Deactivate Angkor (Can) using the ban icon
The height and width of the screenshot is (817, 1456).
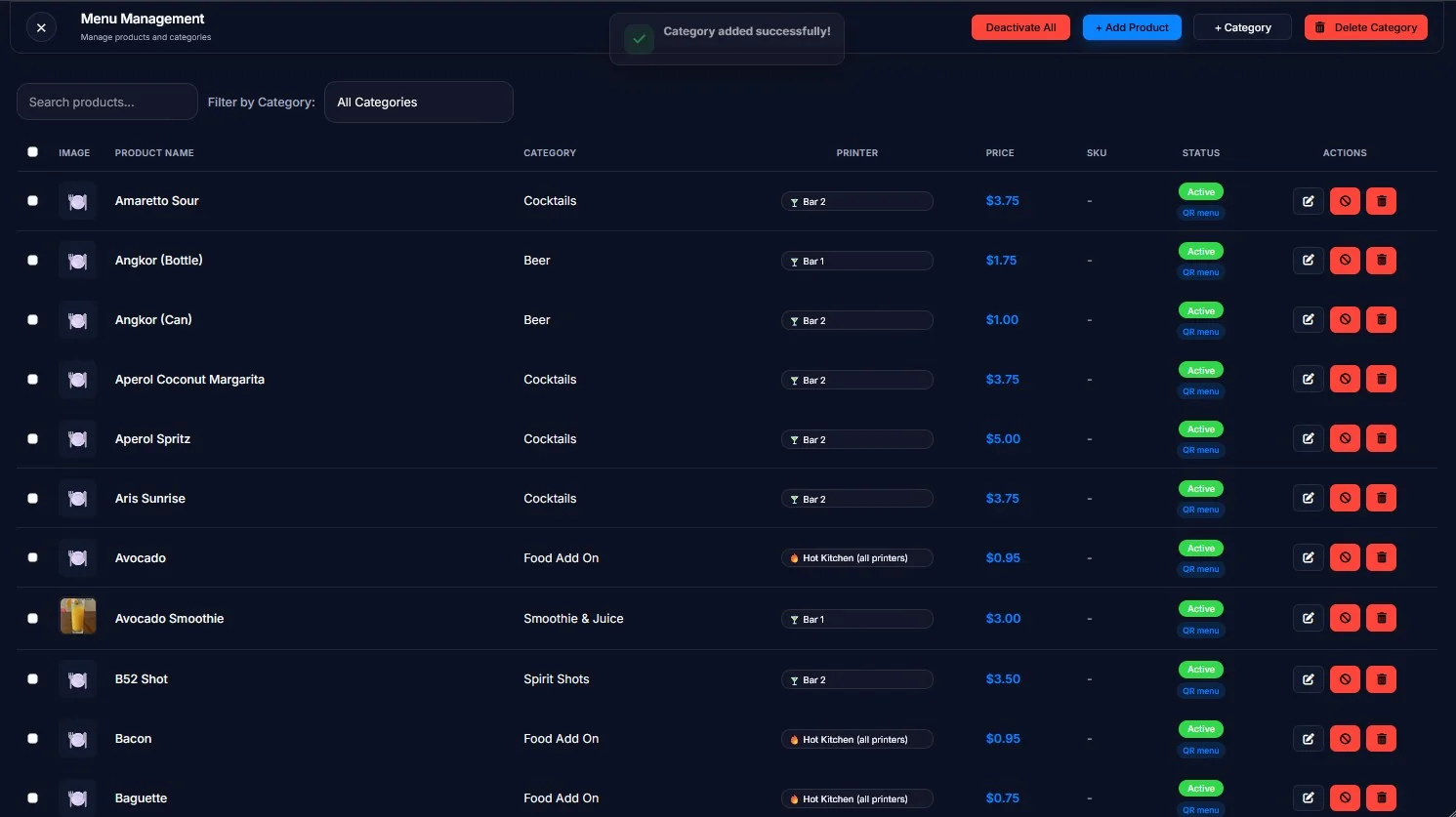1345,320
